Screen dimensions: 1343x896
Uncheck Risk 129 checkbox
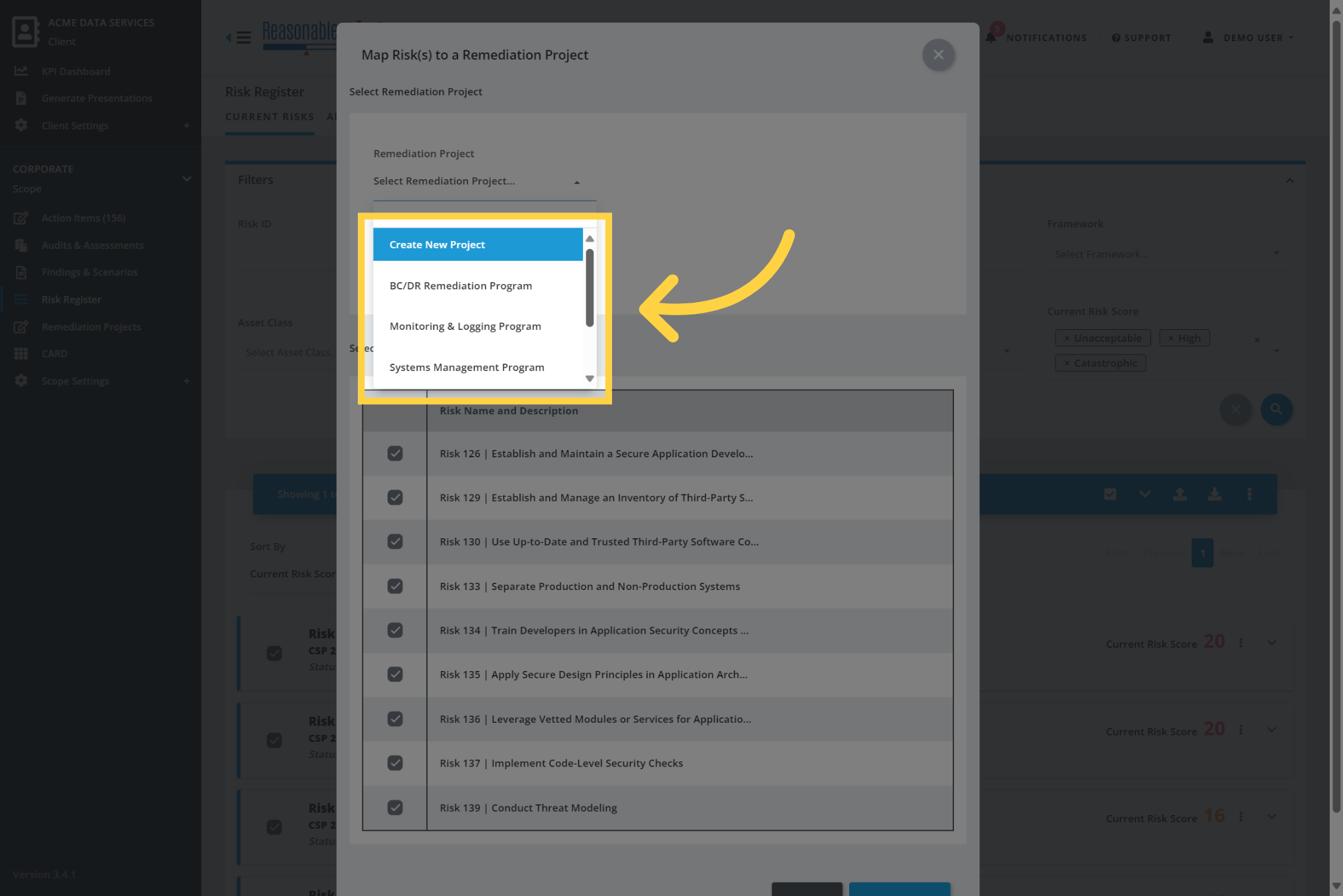(395, 497)
